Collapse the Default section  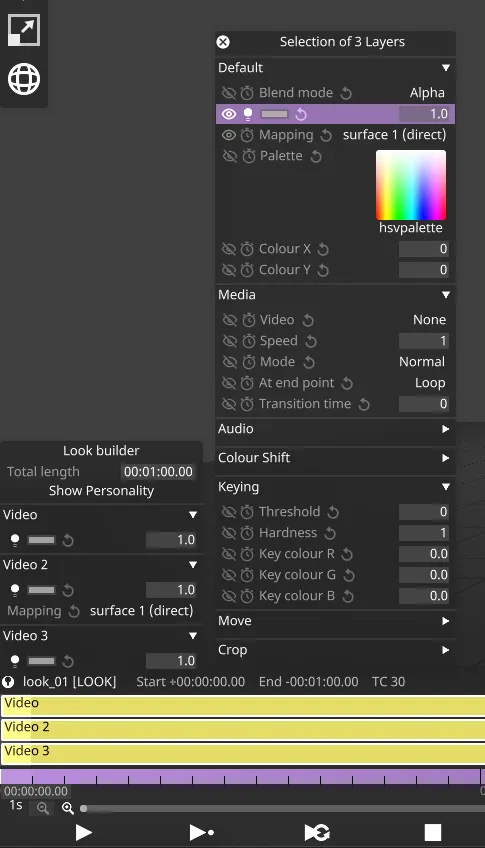tap(446, 68)
